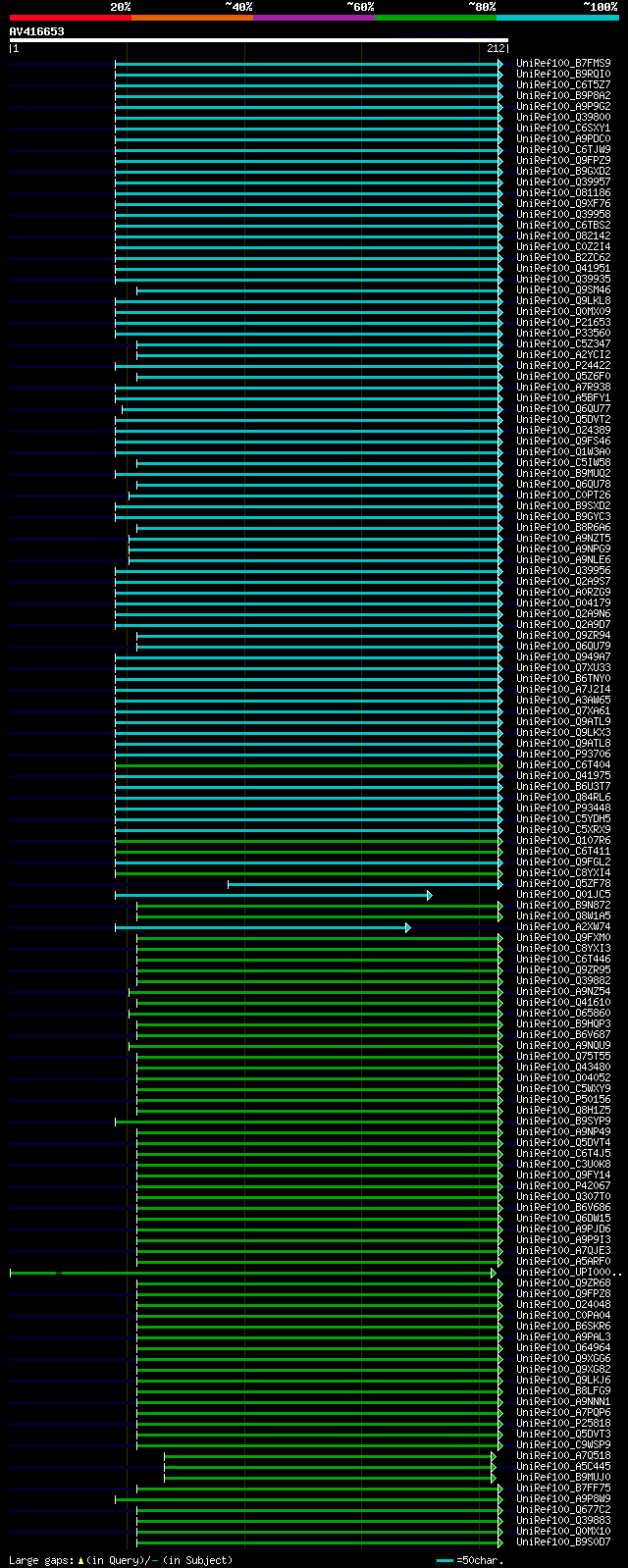Click the alignment bar for UniRef100_Q5ZF78
Image resolution: width=628 pixels, height=1568 pixels.
point(365,883)
